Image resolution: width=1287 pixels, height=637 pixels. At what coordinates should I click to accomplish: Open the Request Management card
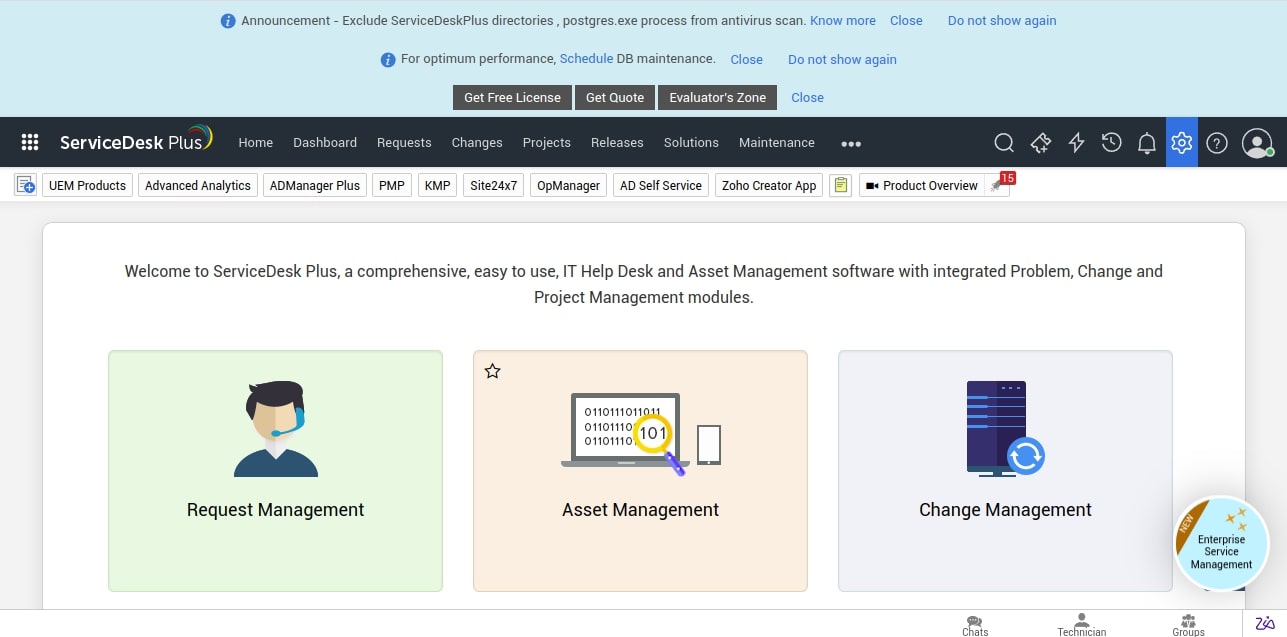tap(275, 470)
